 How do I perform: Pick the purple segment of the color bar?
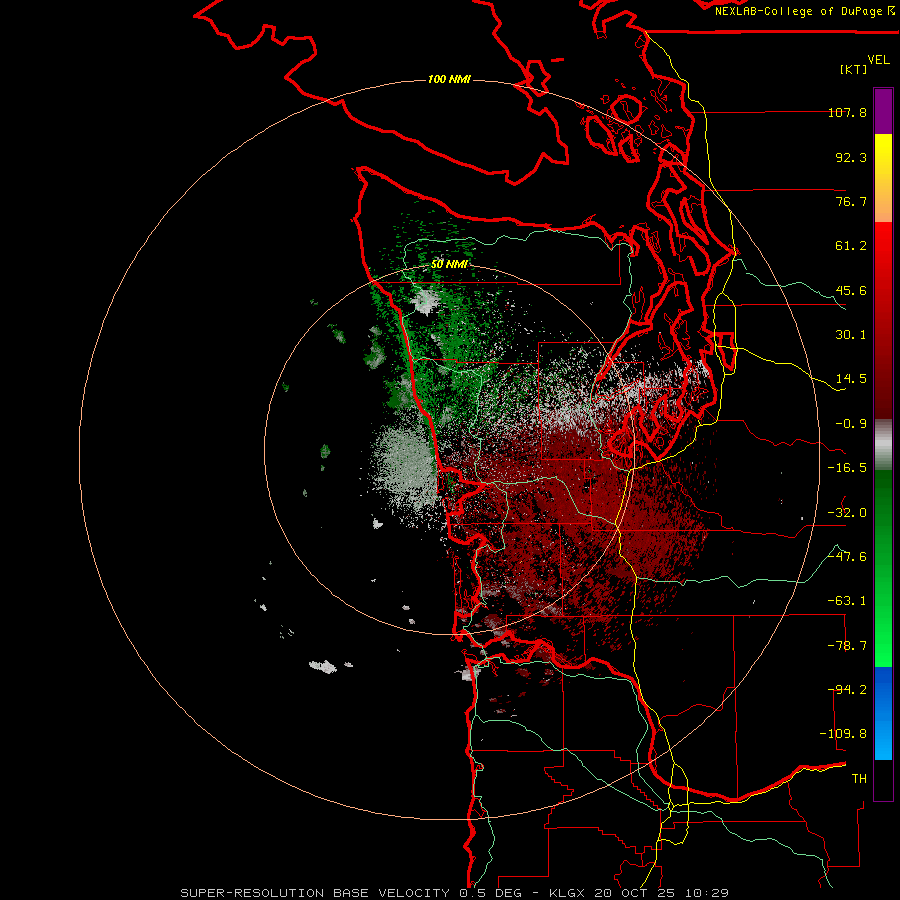pos(883,111)
